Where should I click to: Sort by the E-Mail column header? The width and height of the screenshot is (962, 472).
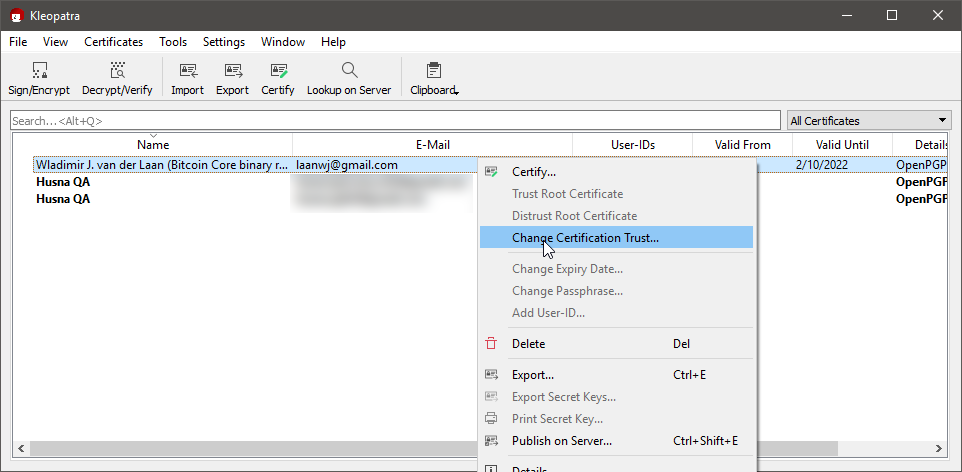tap(433, 145)
